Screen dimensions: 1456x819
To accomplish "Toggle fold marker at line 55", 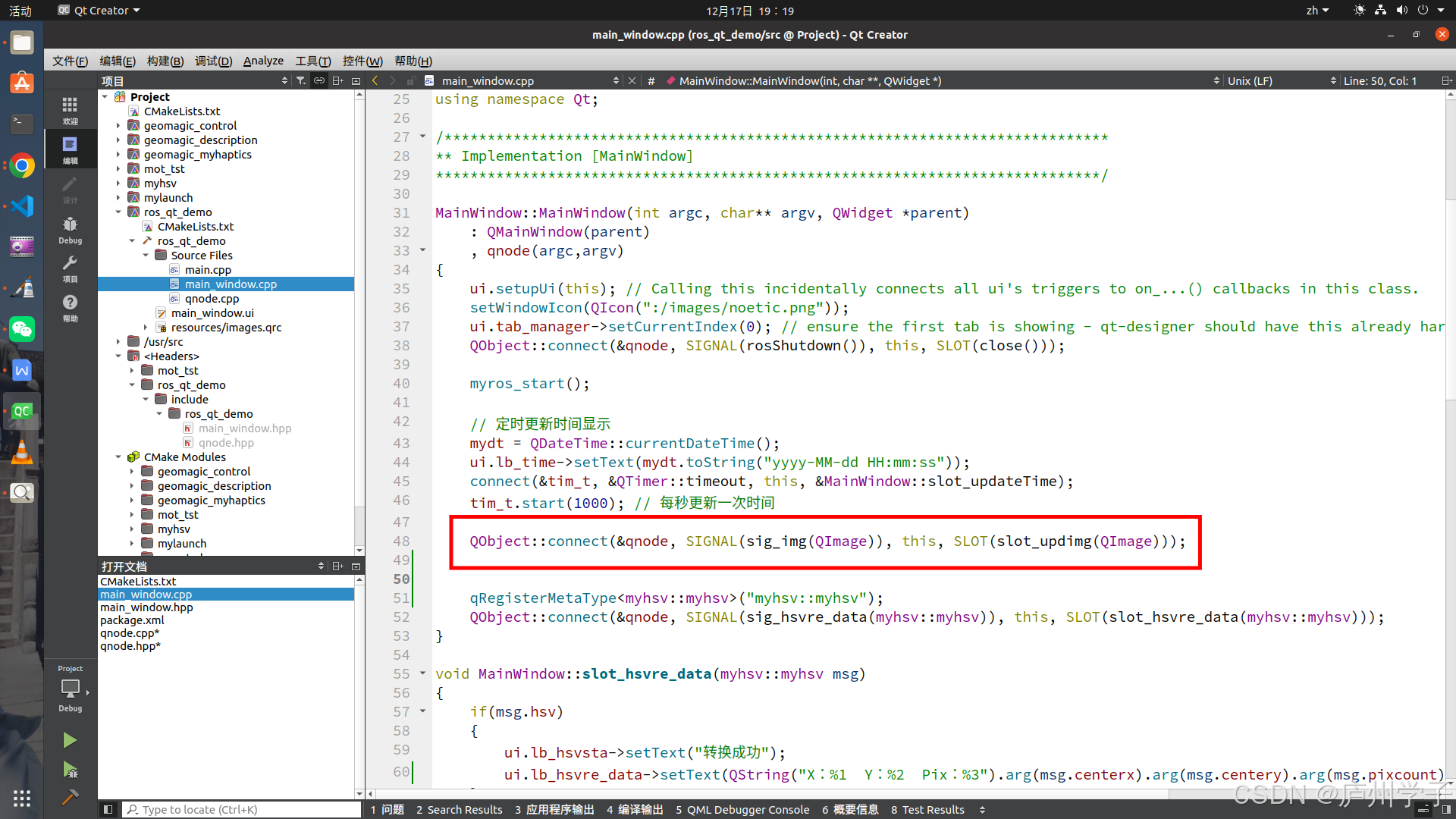I will (423, 673).
